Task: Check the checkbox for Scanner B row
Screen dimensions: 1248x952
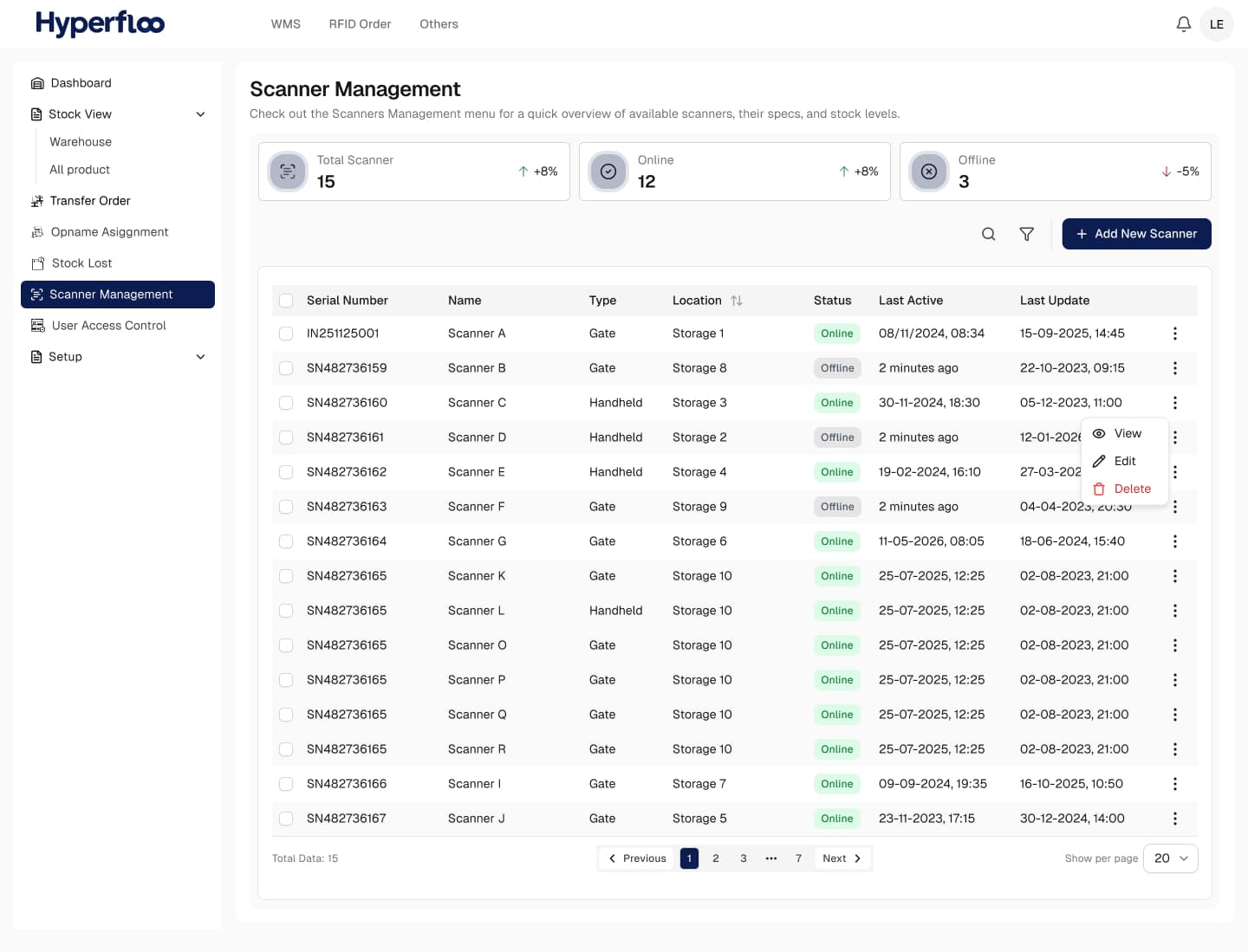Action: [286, 367]
